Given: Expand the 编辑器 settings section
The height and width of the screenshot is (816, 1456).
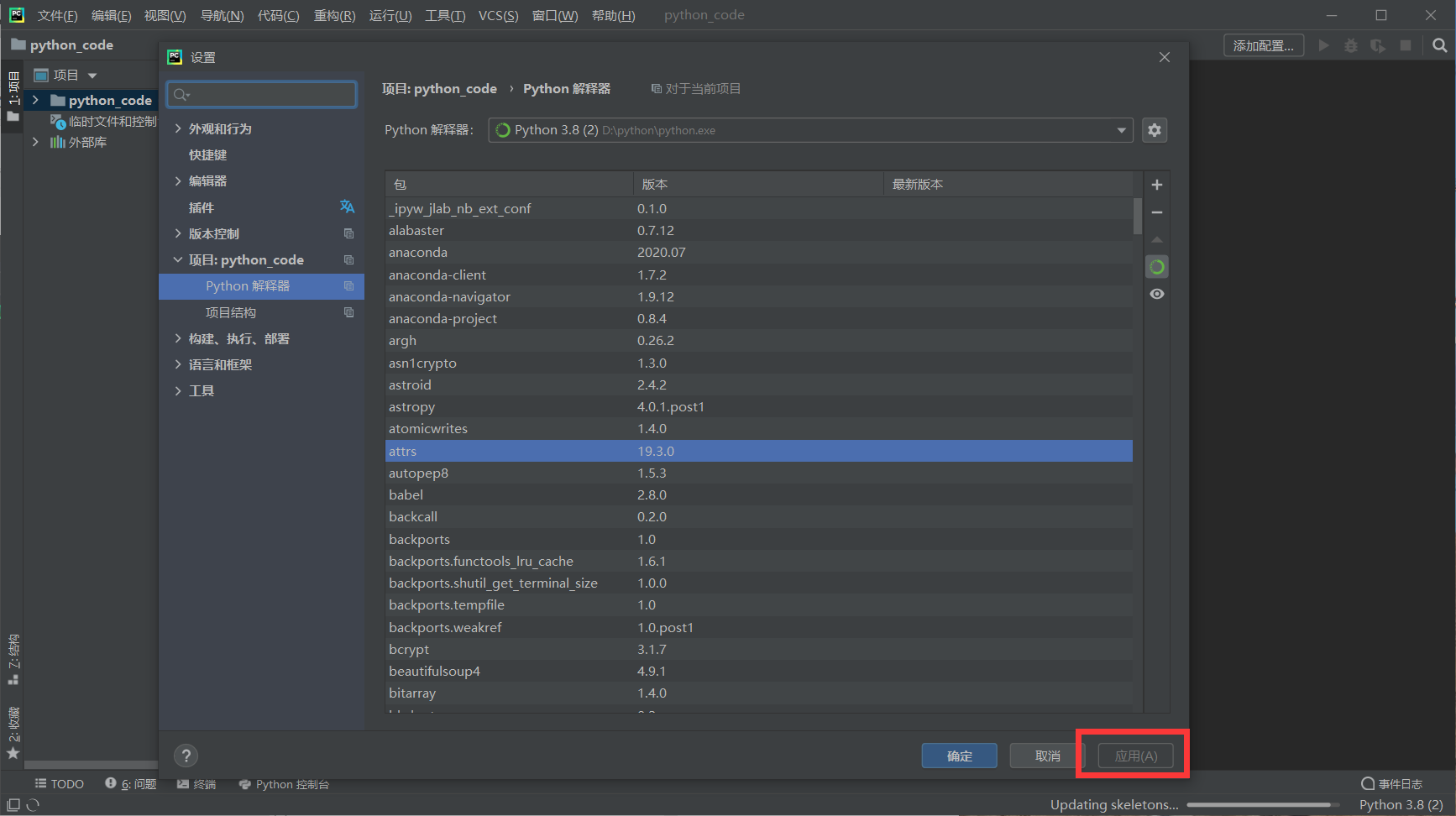Looking at the screenshot, I should coord(178,180).
